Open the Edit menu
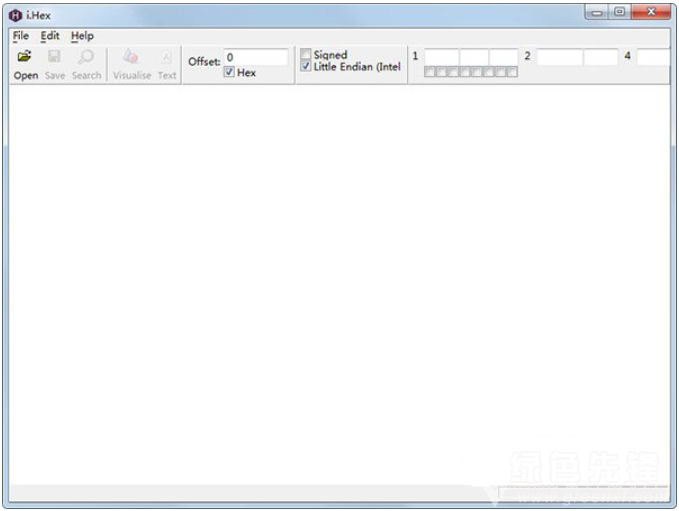This screenshot has width=679, height=511. (50, 36)
